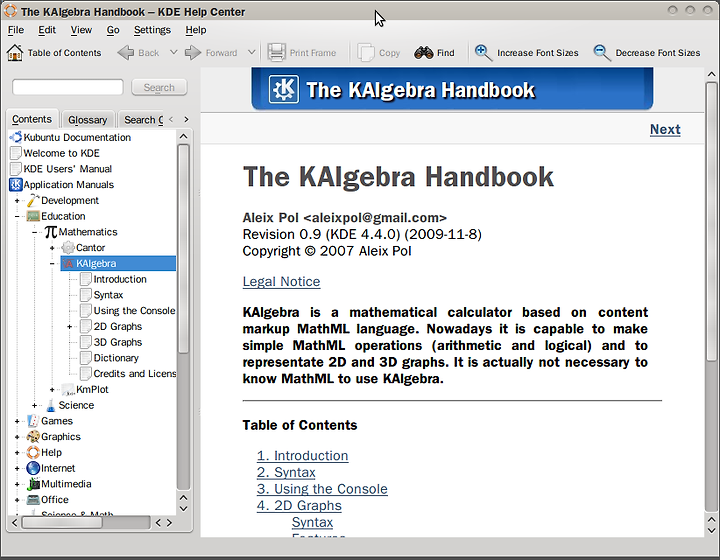Click the Internet globe icon

coord(33,468)
